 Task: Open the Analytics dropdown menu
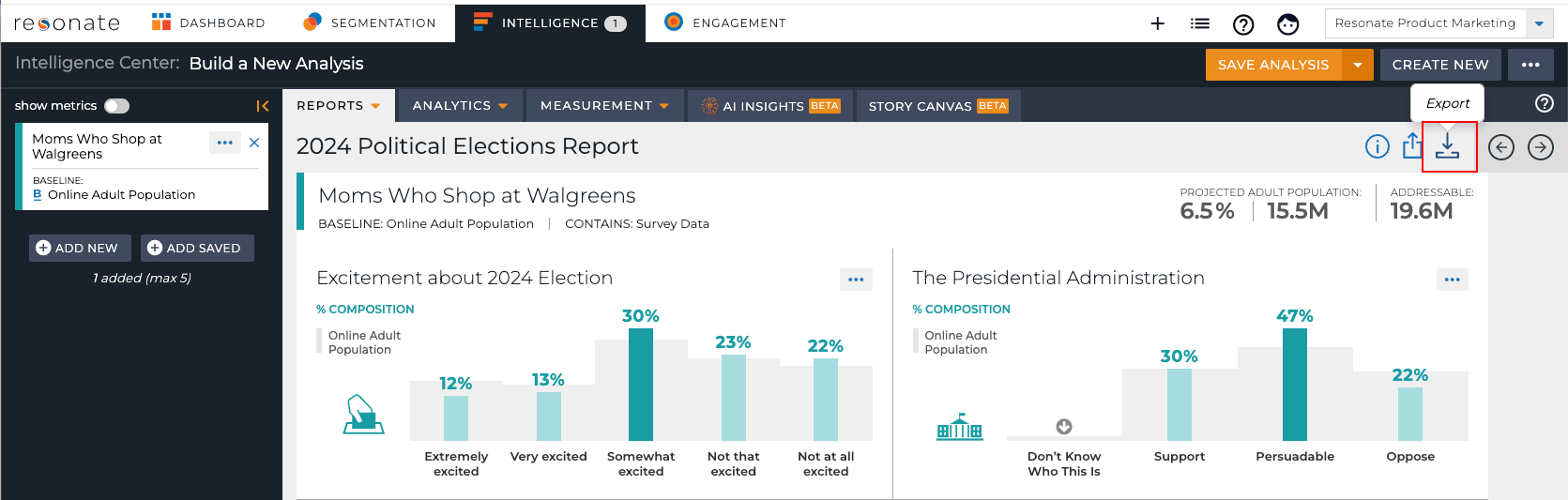pos(460,106)
